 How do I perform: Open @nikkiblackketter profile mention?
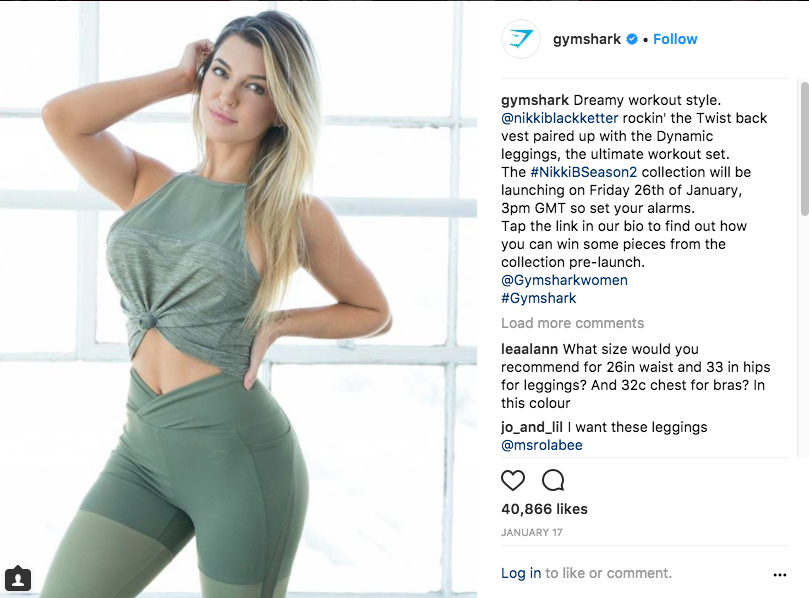559,118
